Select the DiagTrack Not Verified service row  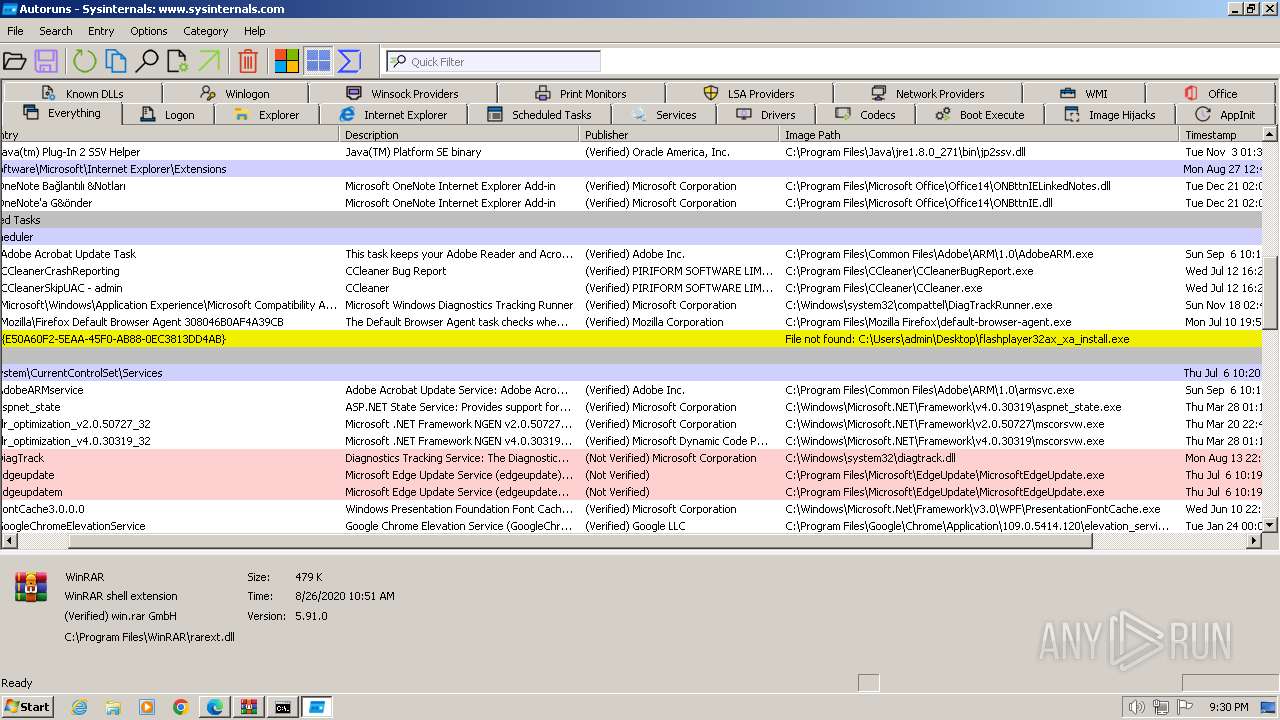coord(631,458)
